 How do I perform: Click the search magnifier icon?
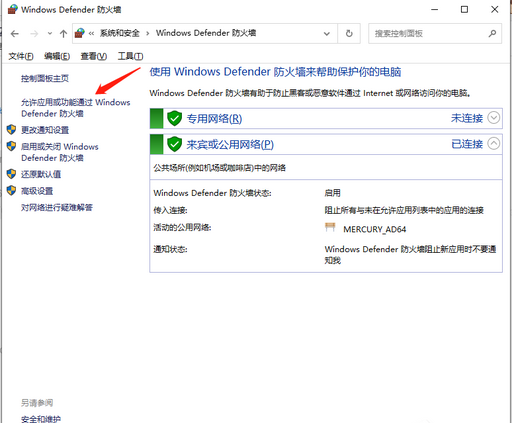tap(492, 34)
